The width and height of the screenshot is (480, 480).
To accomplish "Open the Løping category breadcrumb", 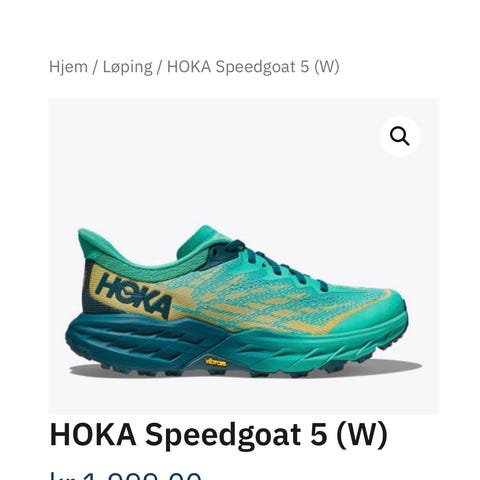I will [127, 67].
